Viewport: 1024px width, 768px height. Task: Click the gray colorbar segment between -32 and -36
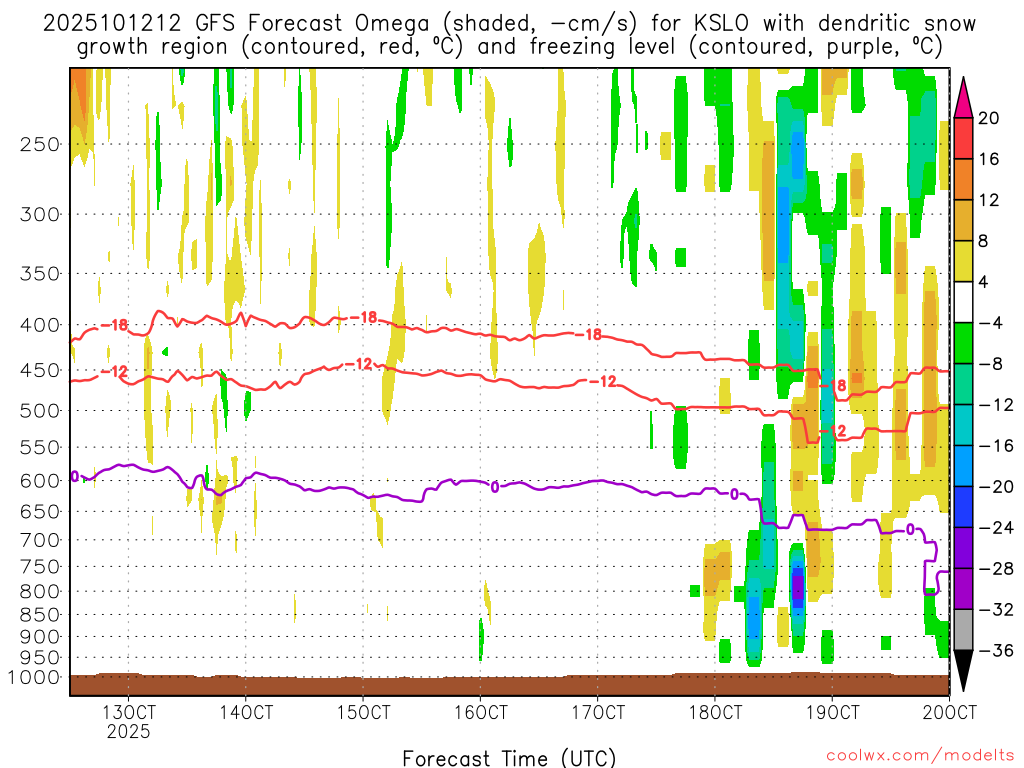(x=963, y=630)
